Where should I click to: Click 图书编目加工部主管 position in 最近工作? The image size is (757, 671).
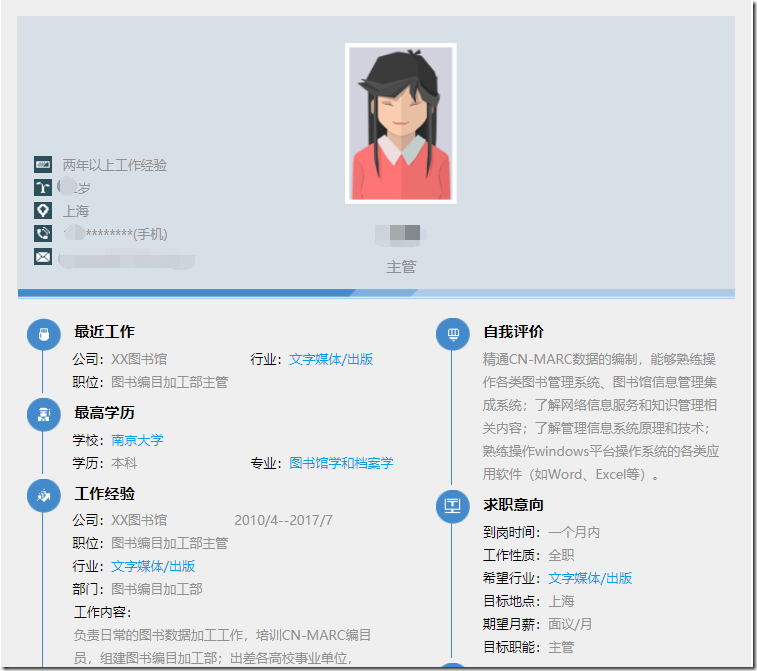[169, 382]
